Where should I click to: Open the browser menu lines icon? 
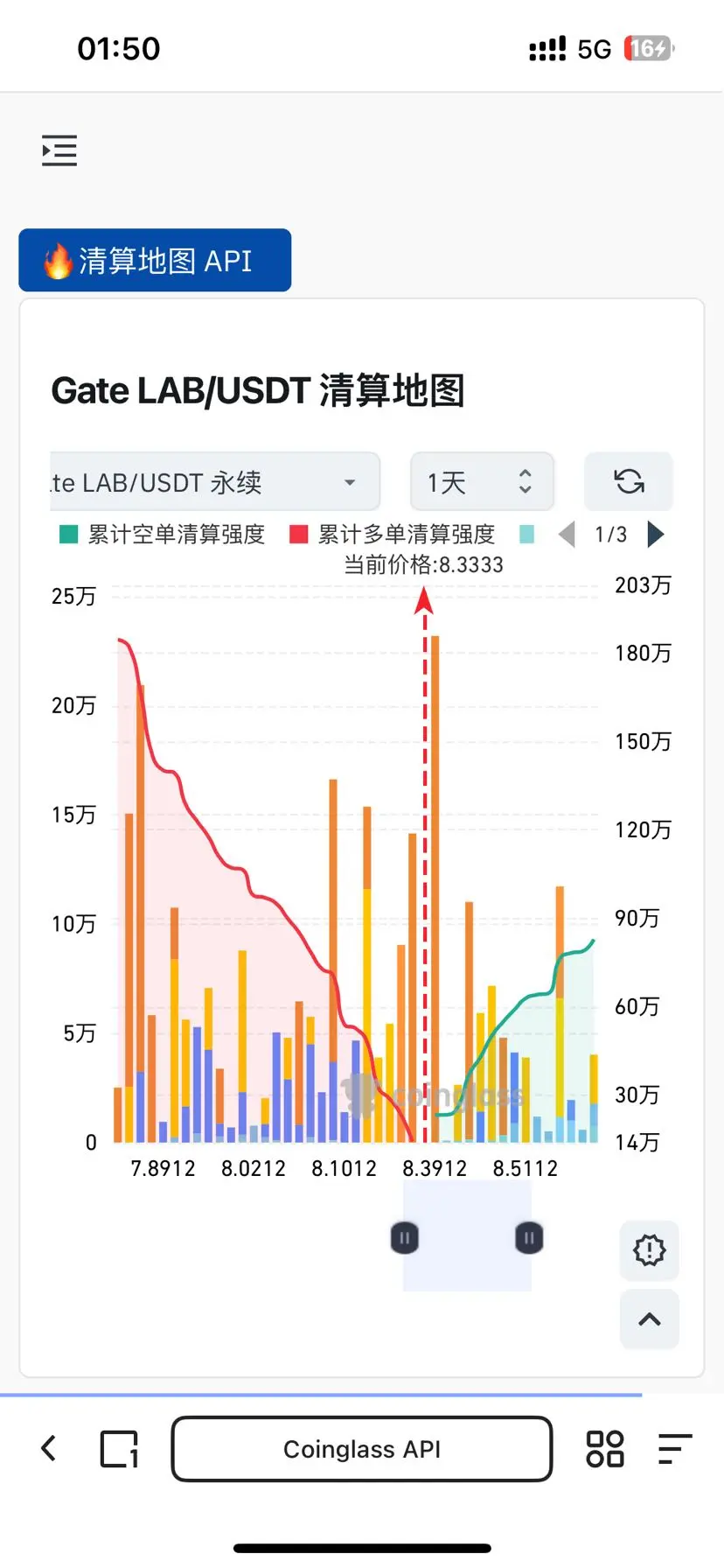(x=675, y=1449)
